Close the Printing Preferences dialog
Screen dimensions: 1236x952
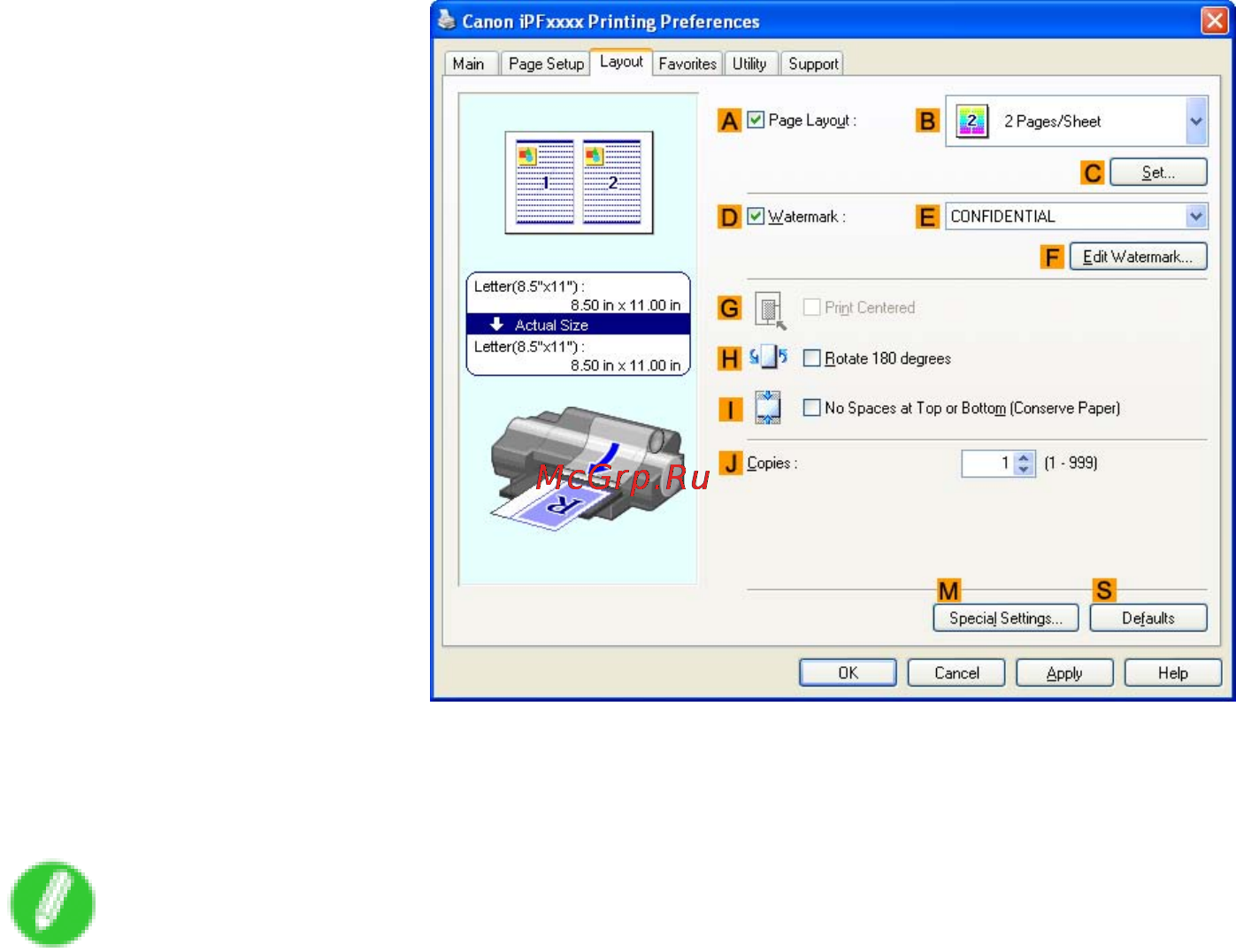click(x=1214, y=20)
